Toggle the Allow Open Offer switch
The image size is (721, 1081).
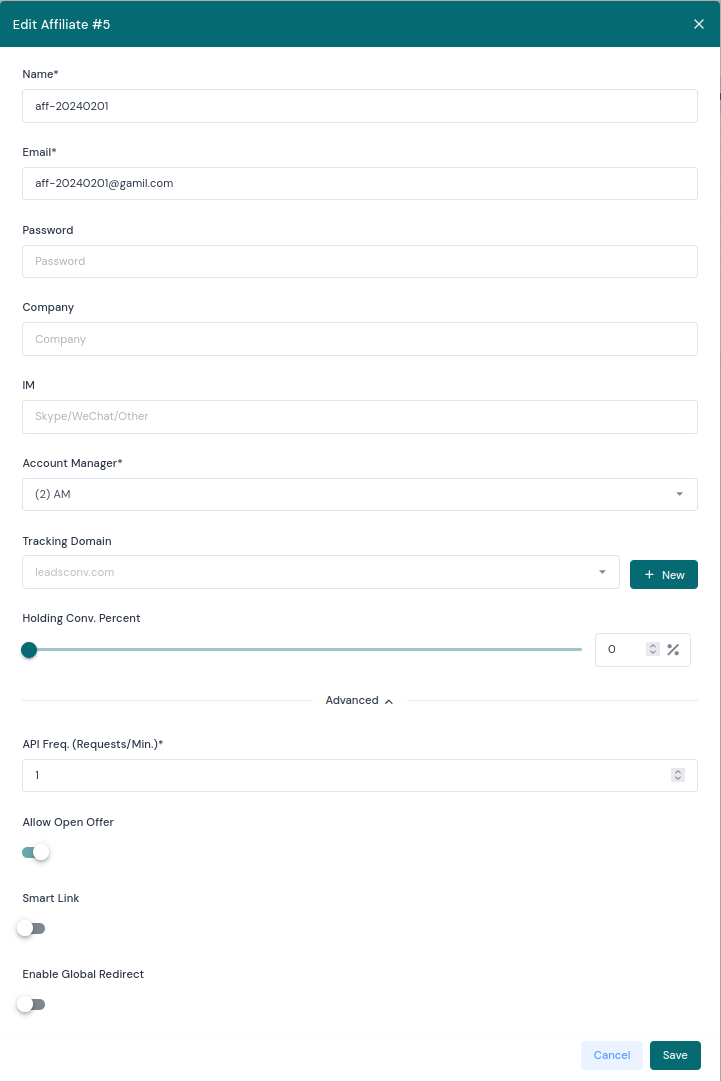coord(36,852)
